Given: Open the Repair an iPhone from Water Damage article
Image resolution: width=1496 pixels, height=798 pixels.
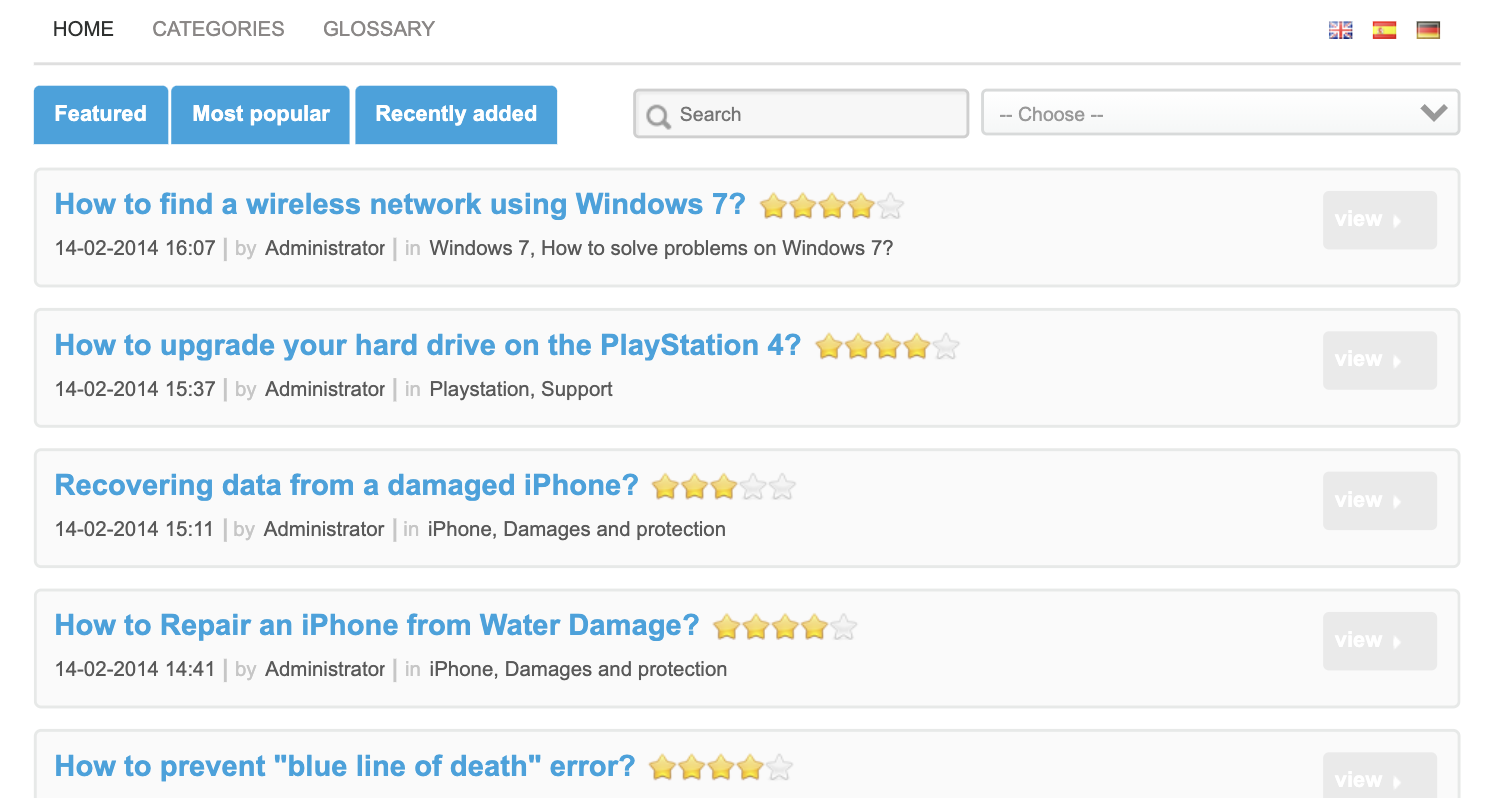Looking at the screenshot, I should click(377, 625).
